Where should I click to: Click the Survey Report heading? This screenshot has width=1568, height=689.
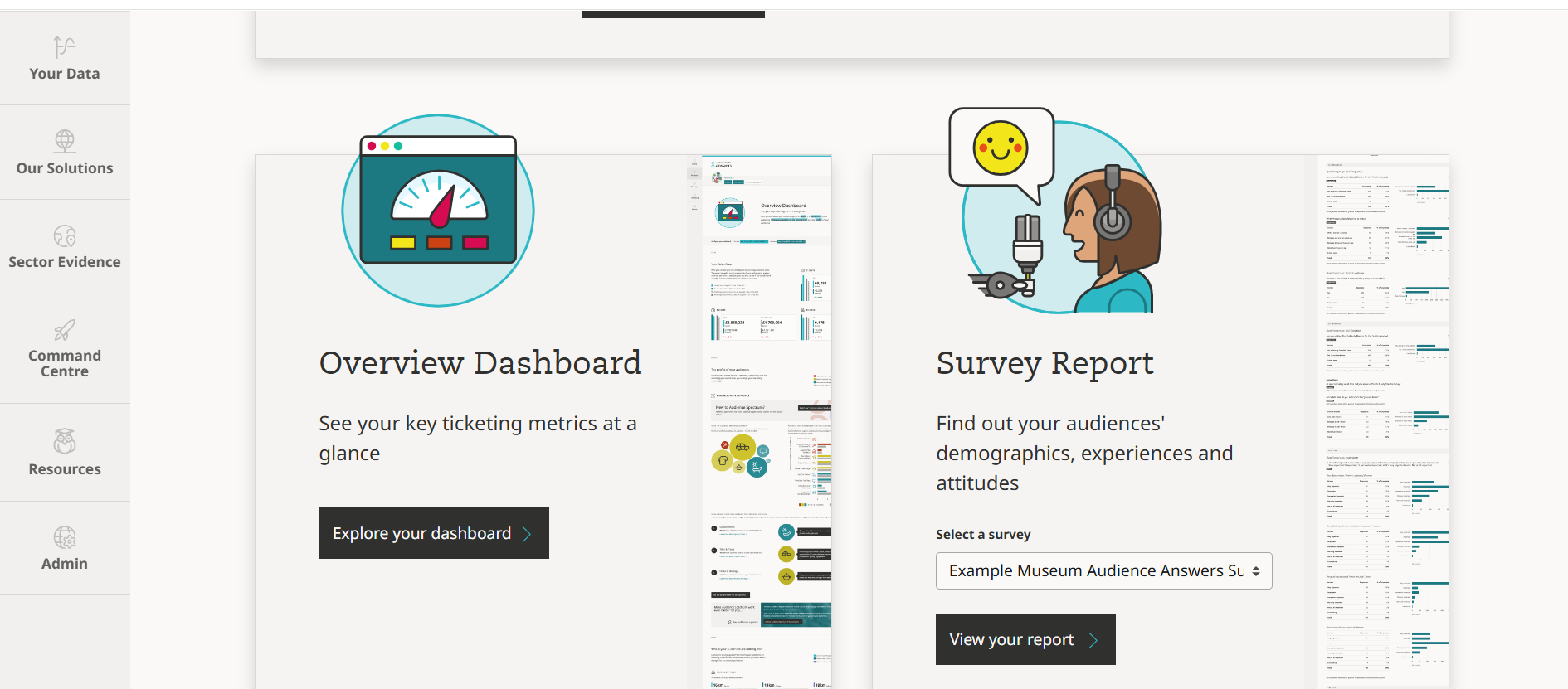[x=1045, y=363]
